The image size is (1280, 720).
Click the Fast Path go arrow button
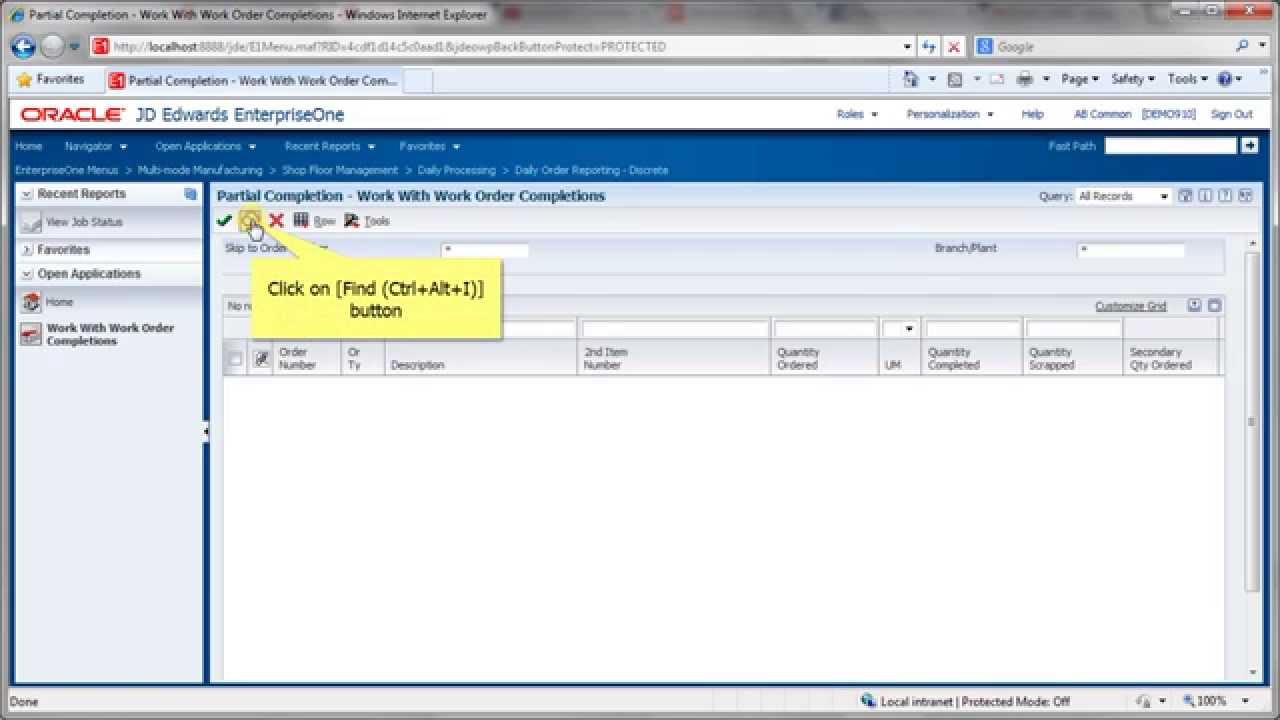1249,146
